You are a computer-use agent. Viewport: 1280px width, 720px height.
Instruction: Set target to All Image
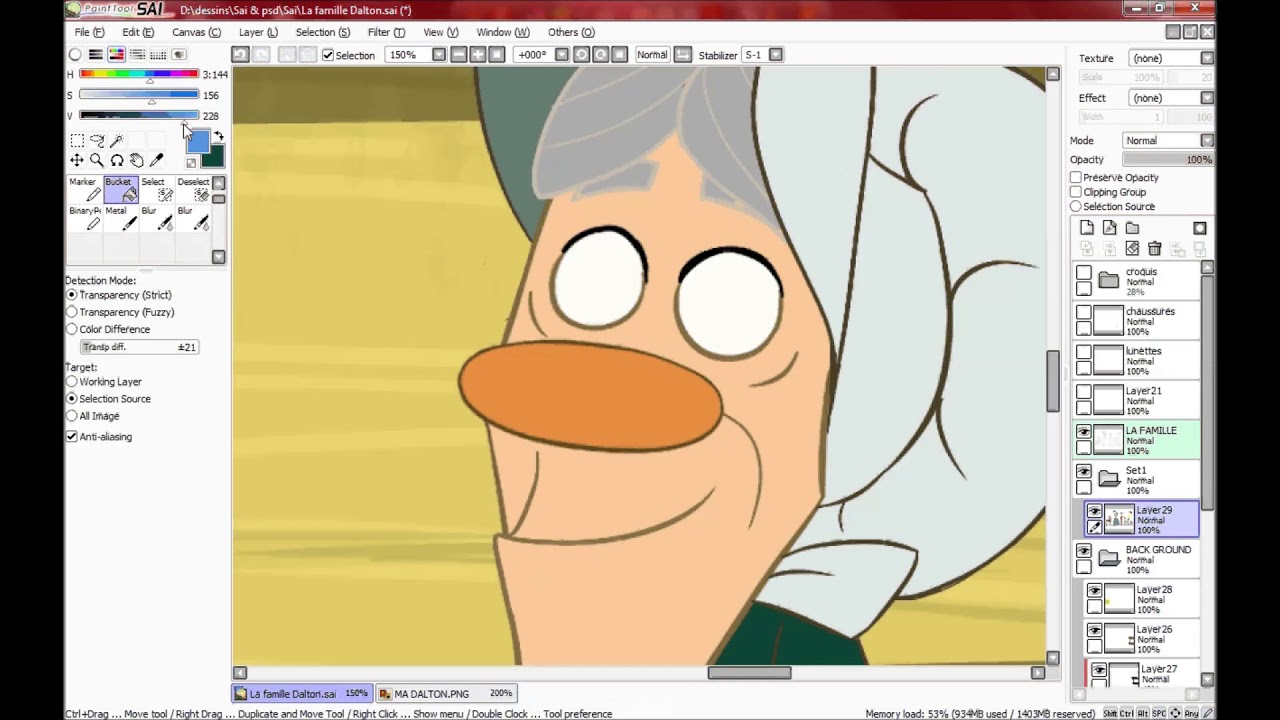72,416
